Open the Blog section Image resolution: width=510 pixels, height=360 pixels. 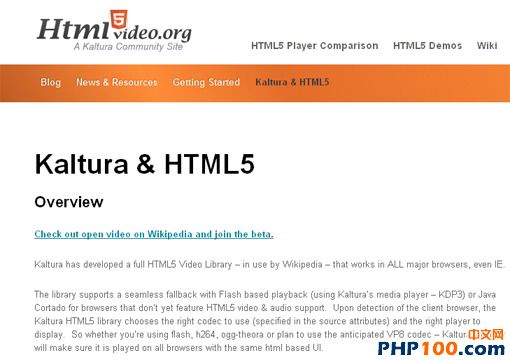click(x=50, y=82)
